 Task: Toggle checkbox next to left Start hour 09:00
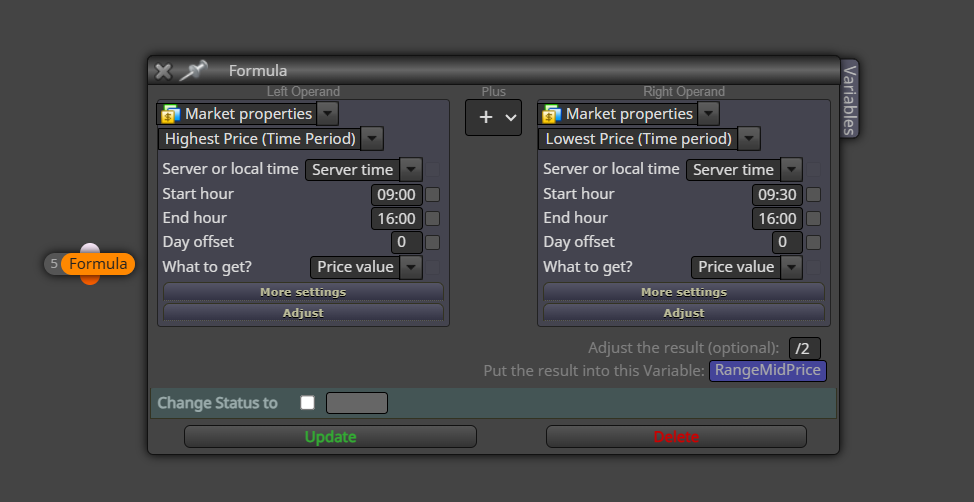432,194
